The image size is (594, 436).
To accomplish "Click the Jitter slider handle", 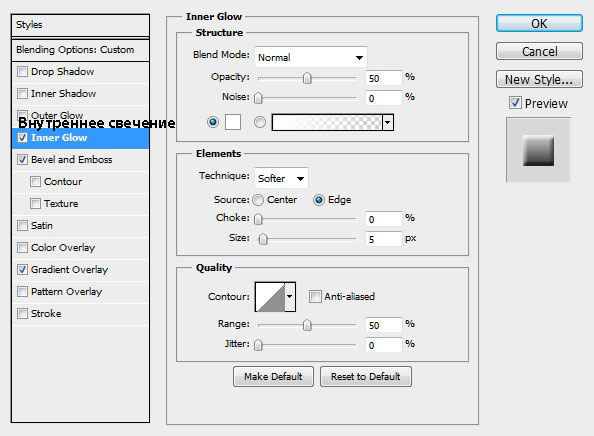I will point(258,345).
